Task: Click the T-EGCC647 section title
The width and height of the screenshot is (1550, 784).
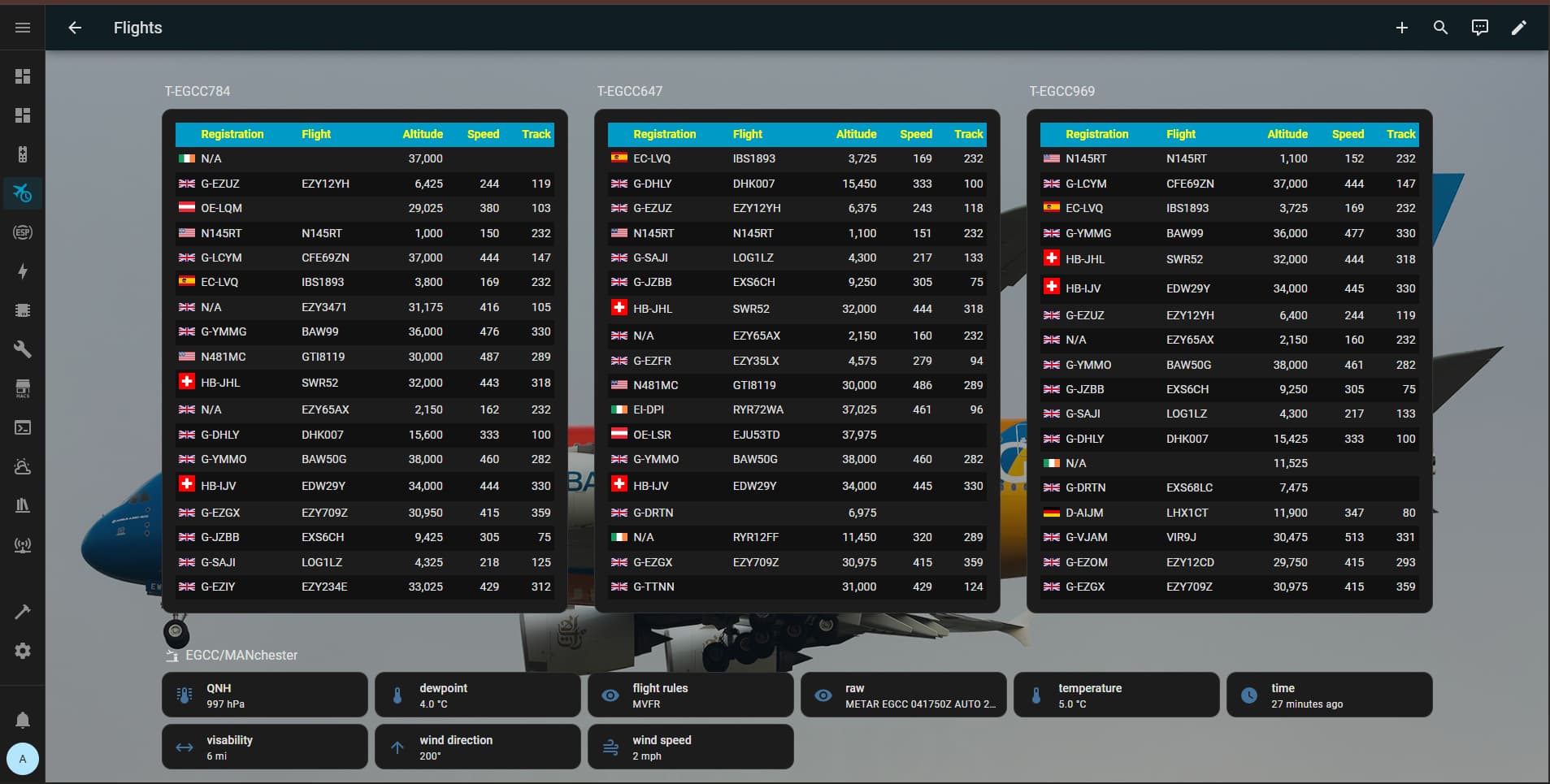Action: (630, 91)
